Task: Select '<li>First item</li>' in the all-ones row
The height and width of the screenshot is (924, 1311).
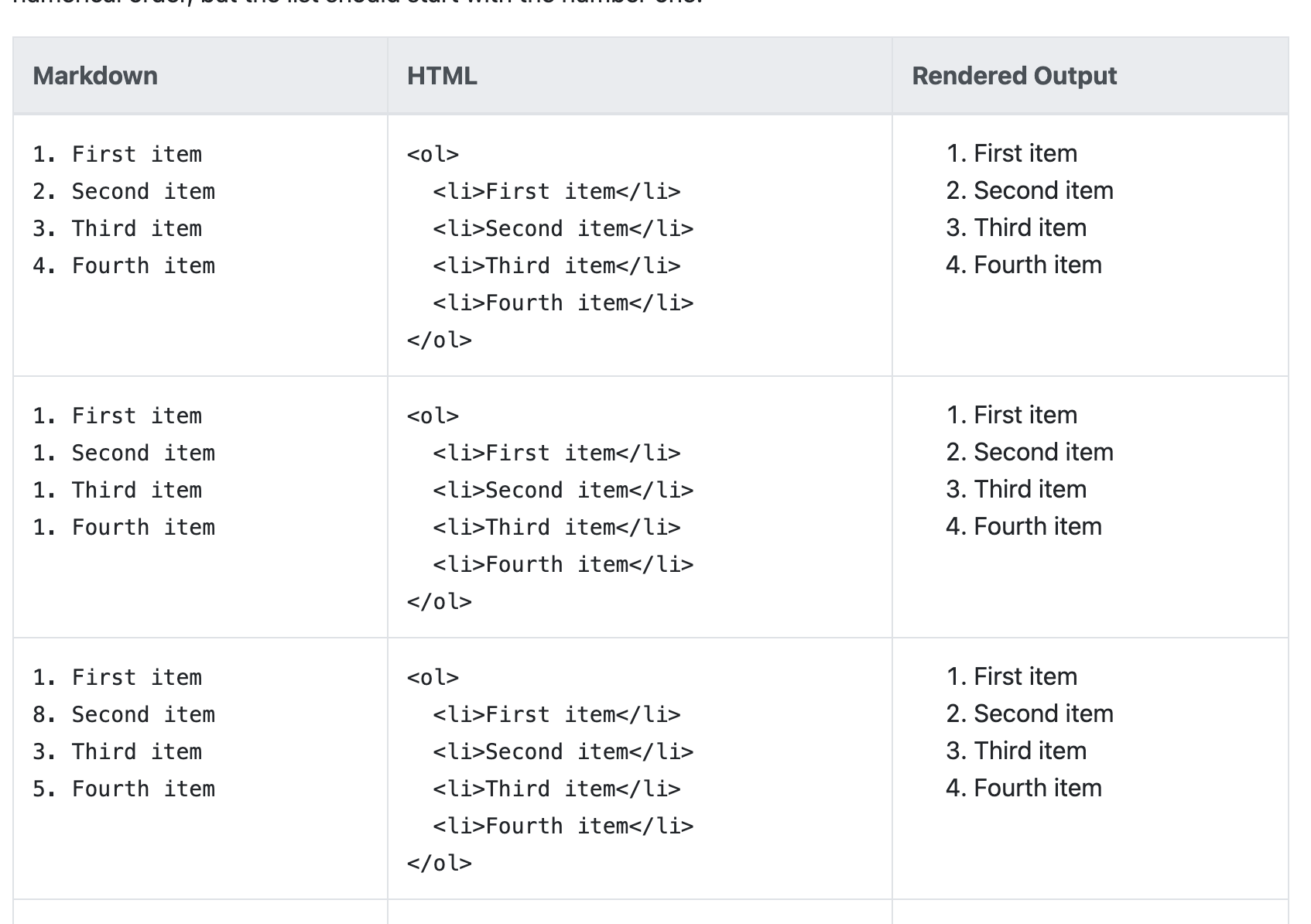Action: pyautogui.click(x=557, y=453)
